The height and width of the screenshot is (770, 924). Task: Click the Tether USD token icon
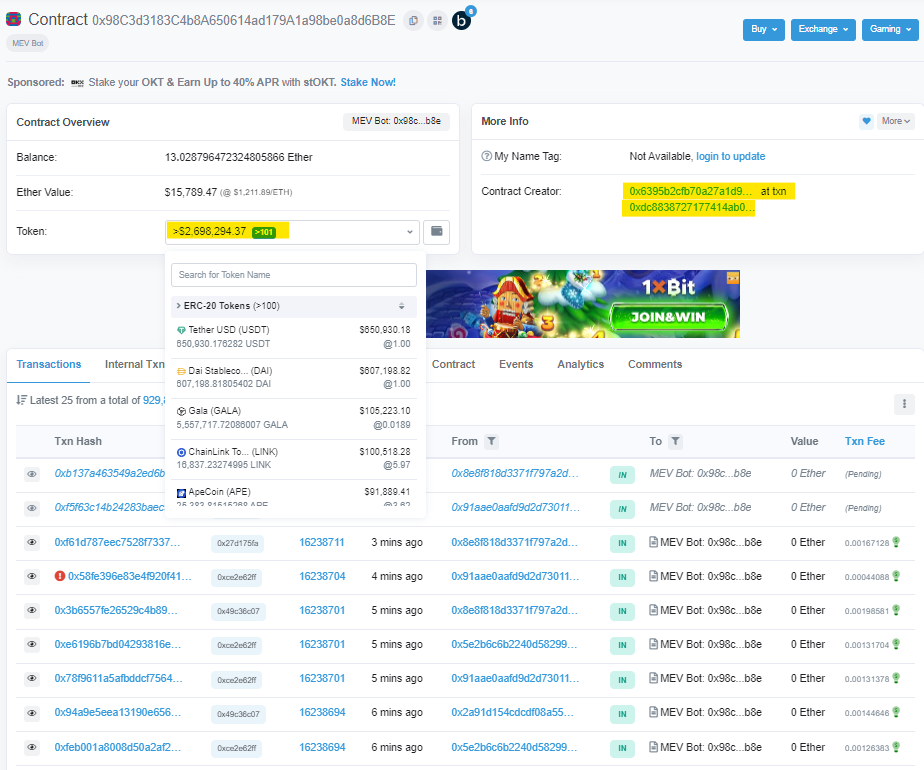pyautogui.click(x=182, y=330)
